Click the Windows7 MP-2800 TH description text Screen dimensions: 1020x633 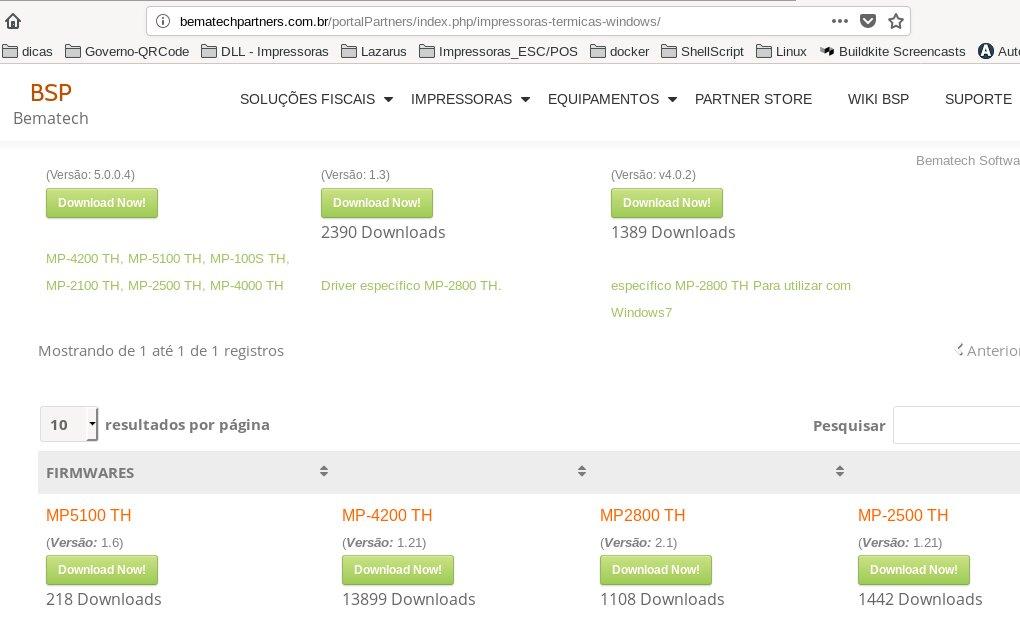coord(731,299)
